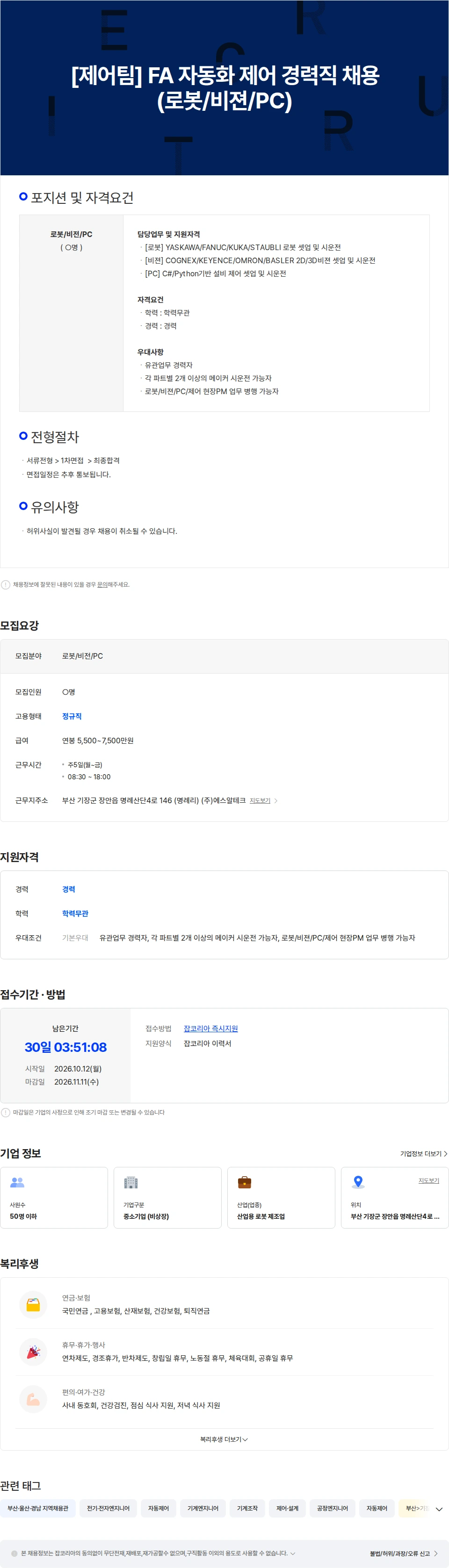
Task: Click 산업용 로봇 제조업 industry text
Action: [261, 1216]
